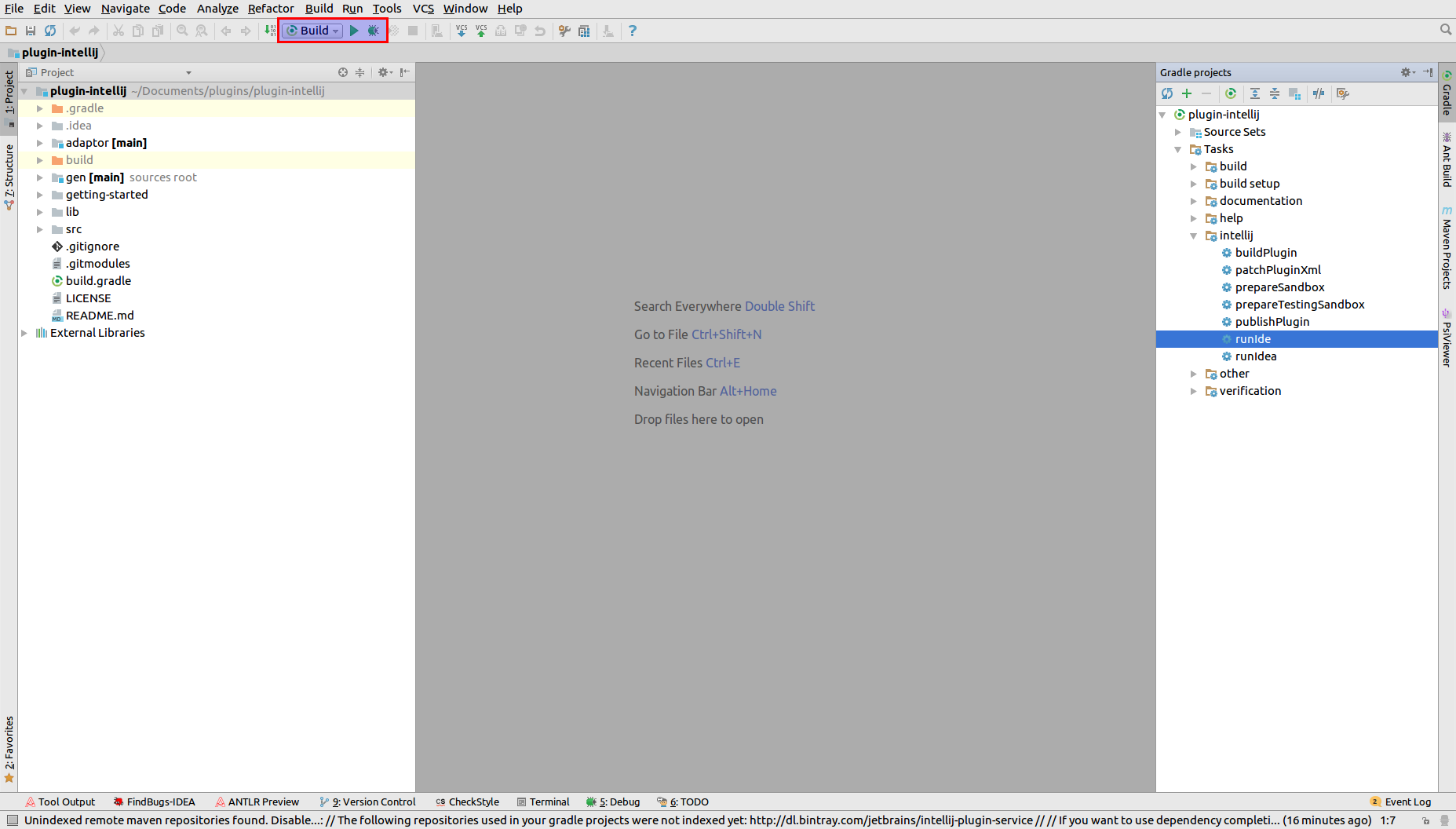Click the CheckStyle tool button
Viewport: 1456px width, 829px height.
(467, 802)
